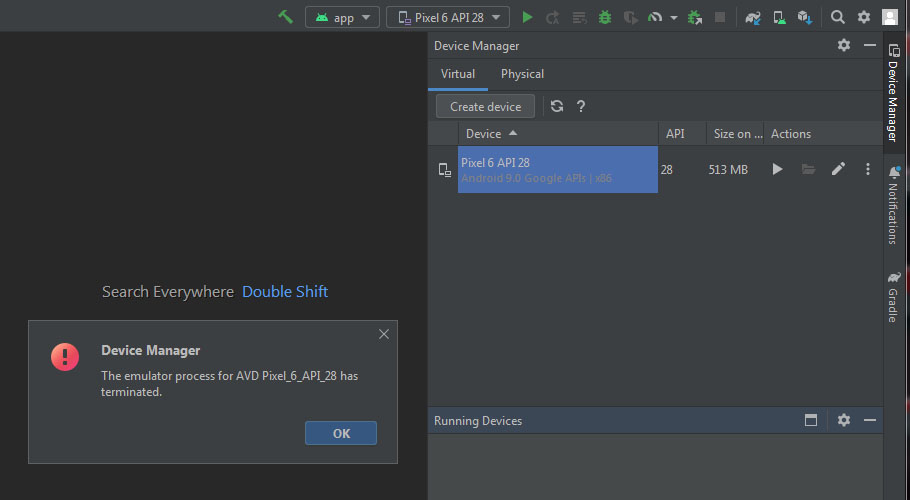This screenshot has width=910, height=500.
Task: Run the app with green play button
Action: click(x=527, y=17)
